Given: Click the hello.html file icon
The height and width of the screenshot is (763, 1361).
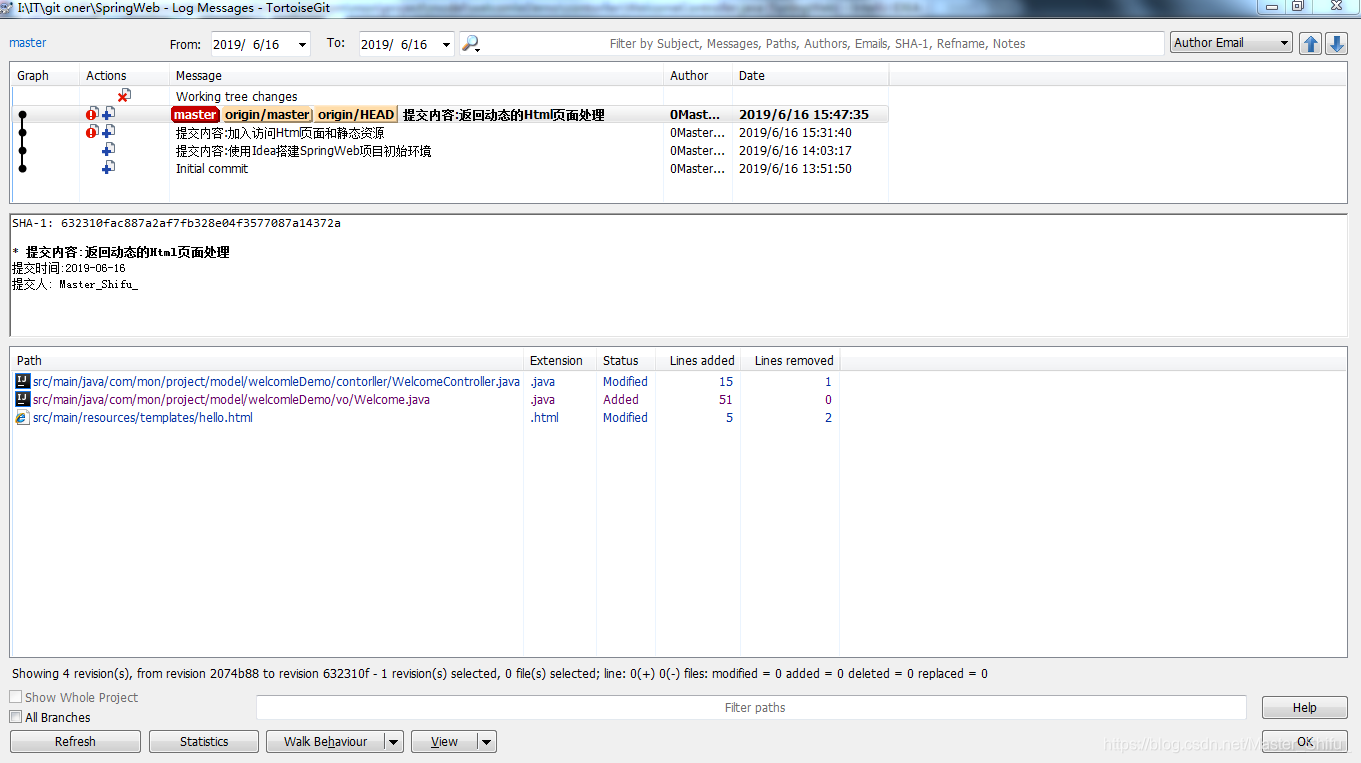Looking at the screenshot, I should pyautogui.click(x=23, y=417).
